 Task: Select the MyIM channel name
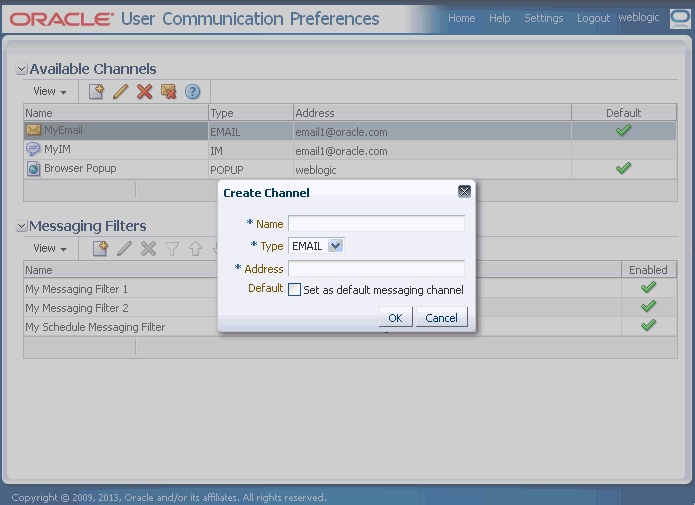[57, 149]
